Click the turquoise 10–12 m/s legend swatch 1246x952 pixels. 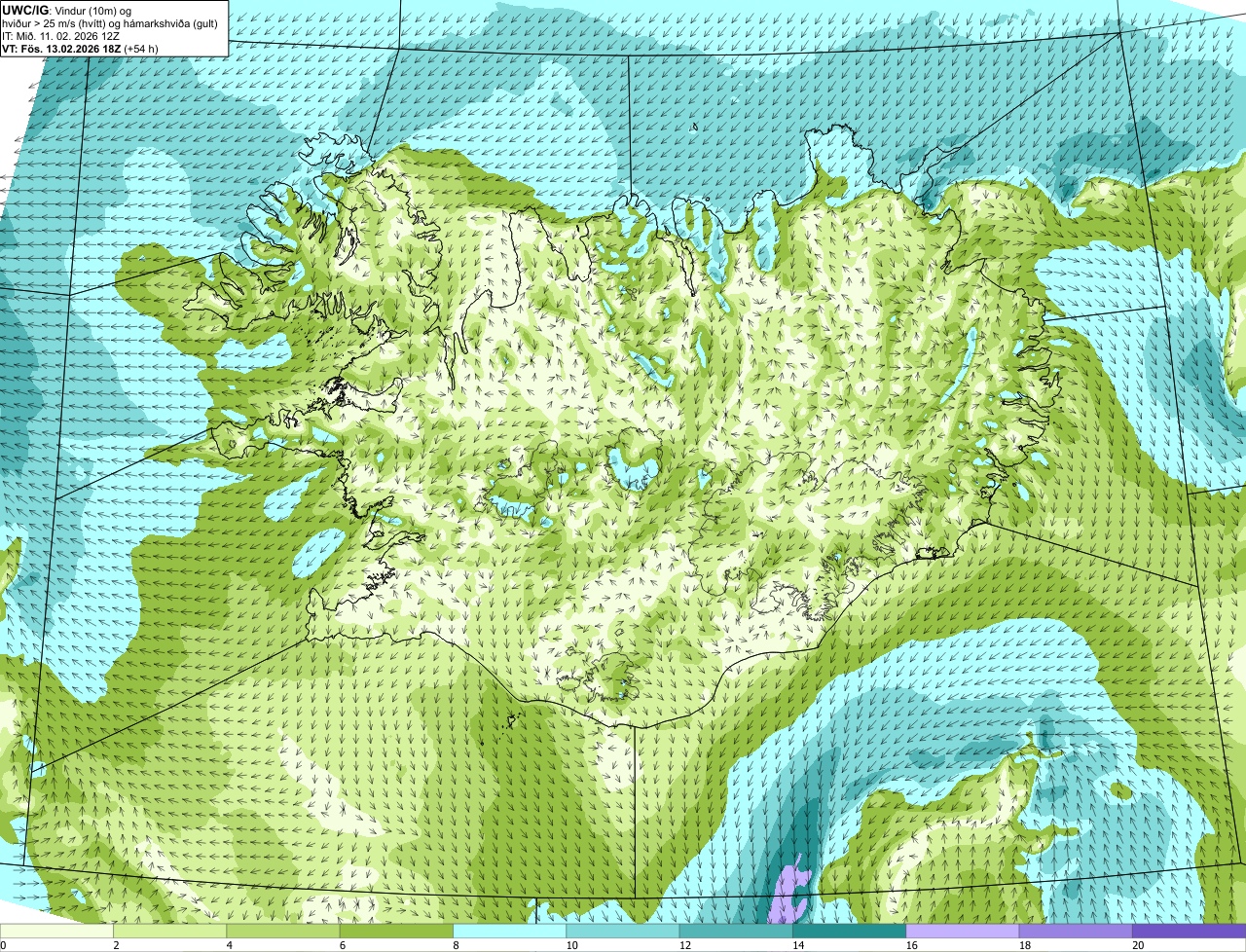pyautogui.click(x=623, y=931)
